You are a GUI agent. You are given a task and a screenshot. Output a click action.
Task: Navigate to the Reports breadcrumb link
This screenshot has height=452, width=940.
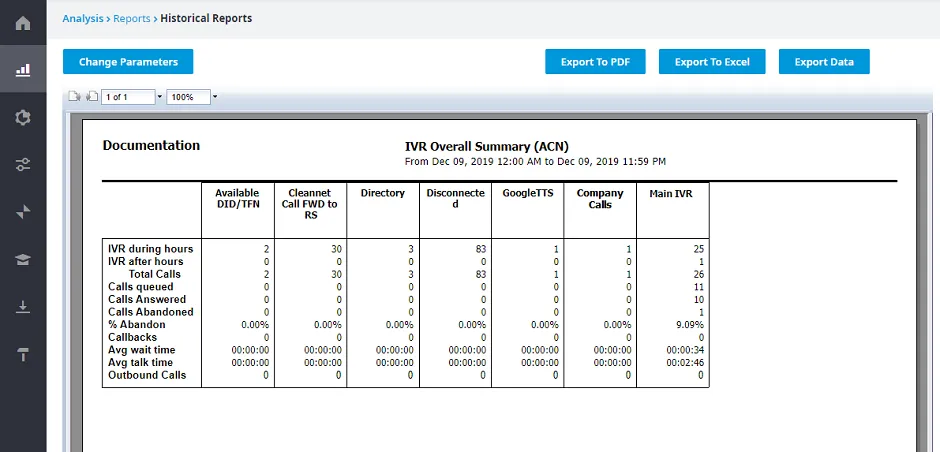pyautogui.click(x=131, y=19)
